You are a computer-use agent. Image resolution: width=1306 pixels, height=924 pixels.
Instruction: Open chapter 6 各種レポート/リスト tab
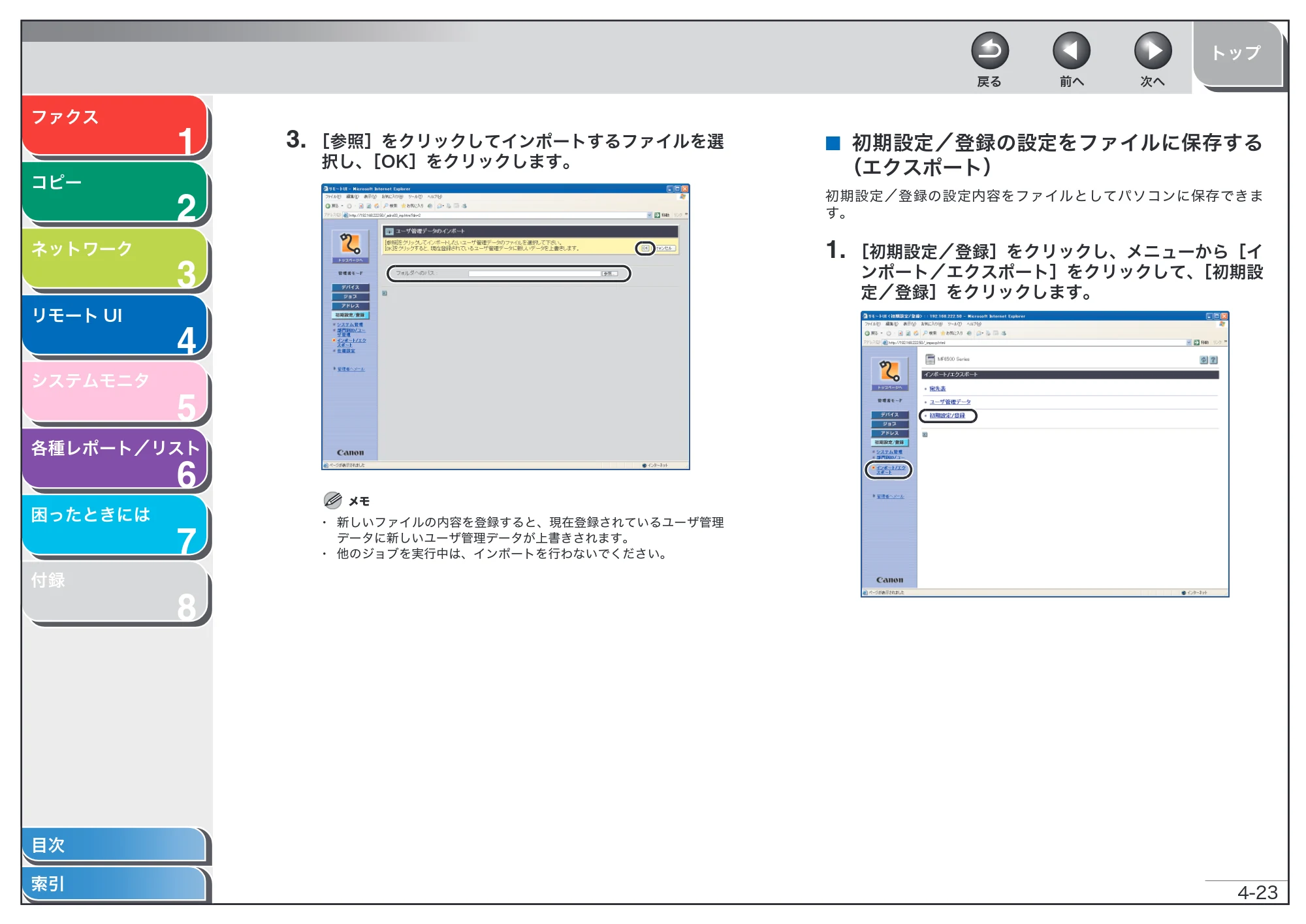(x=115, y=458)
